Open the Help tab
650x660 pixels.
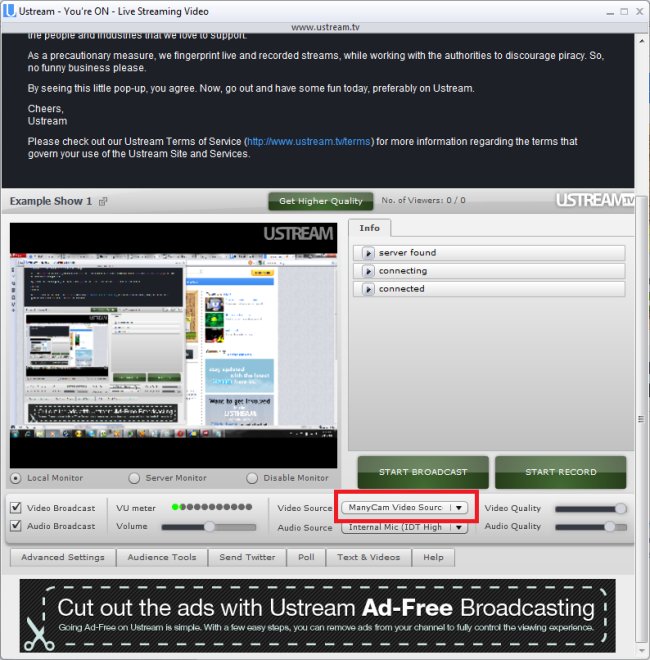[433, 557]
